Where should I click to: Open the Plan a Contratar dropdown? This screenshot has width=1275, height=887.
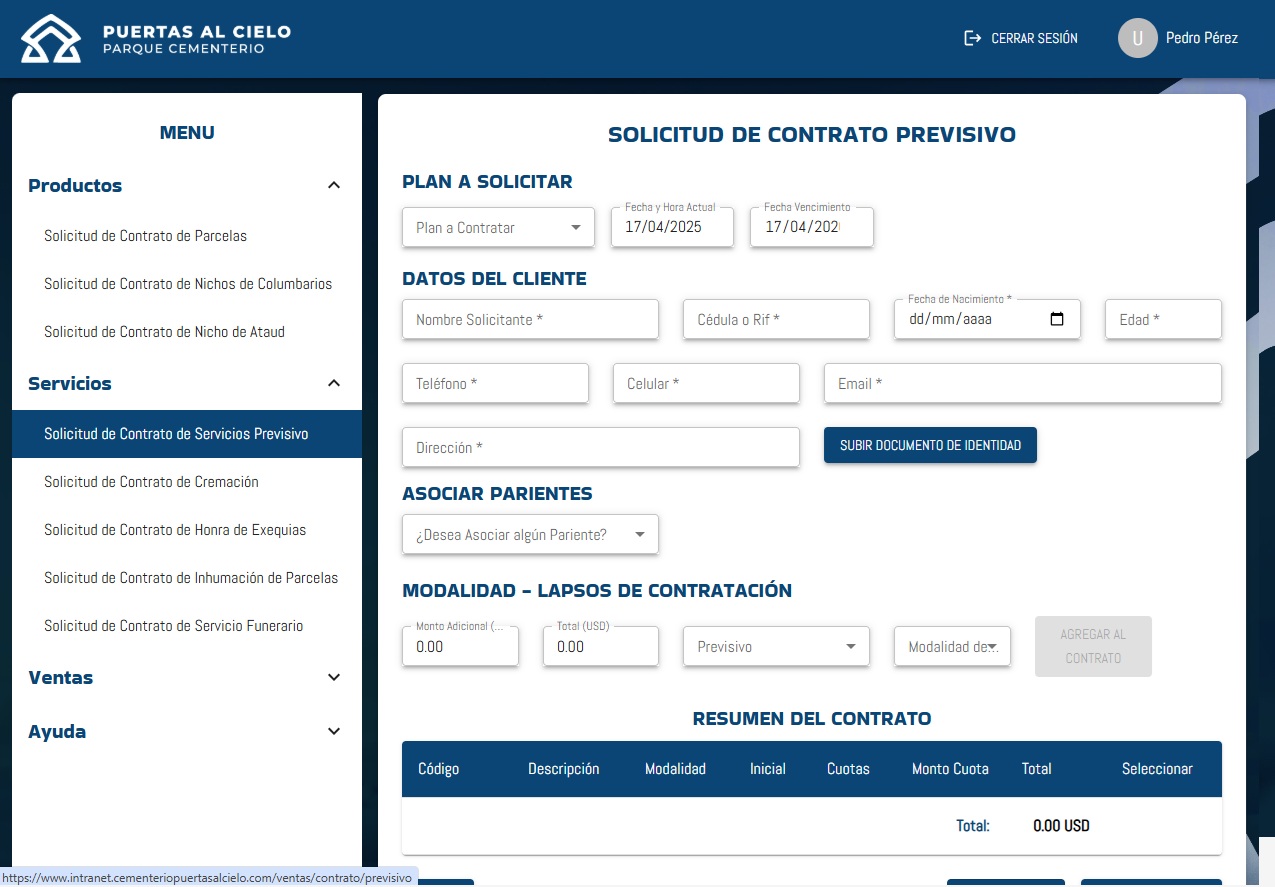[x=498, y=227]
